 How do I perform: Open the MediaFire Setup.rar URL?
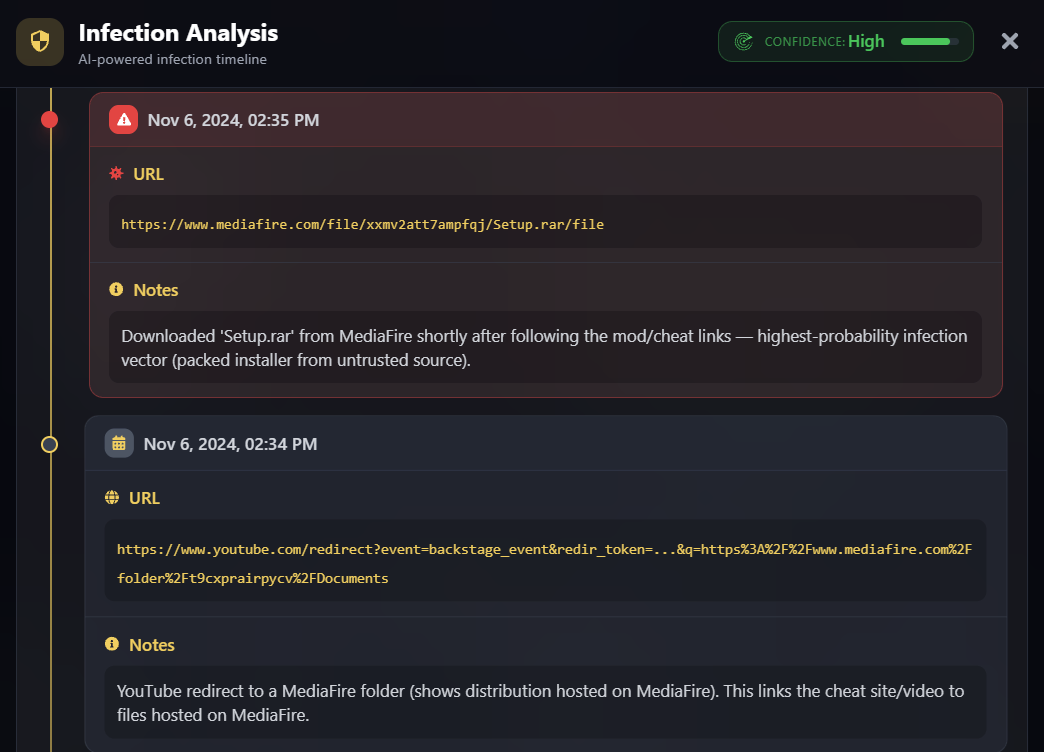tap(362, 224)
